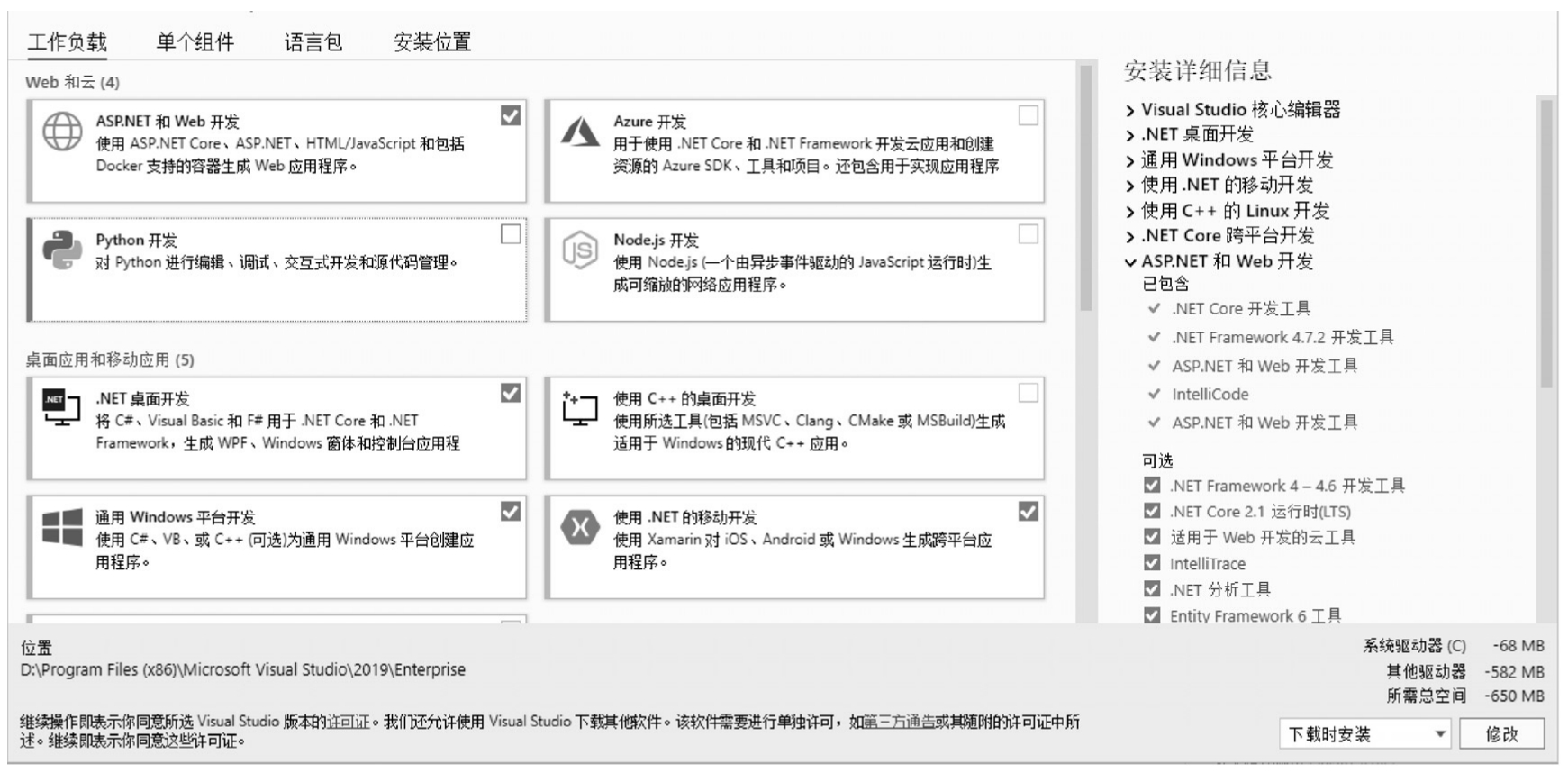Click the Azure development logo icon
Screen dimensions: 1568x773
580,132
